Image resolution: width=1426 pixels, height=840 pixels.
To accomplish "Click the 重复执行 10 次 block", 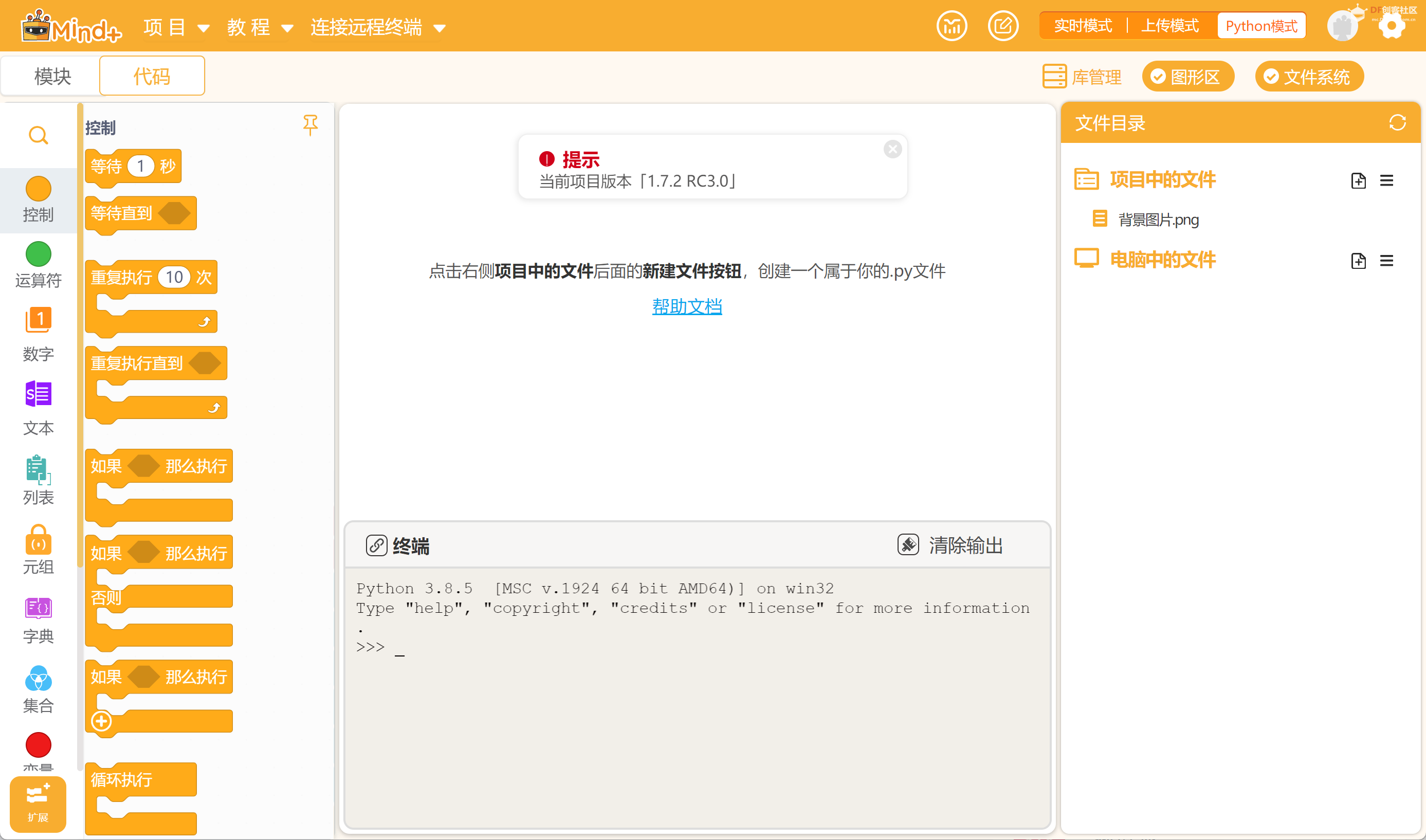I will (x=122, y=278).
